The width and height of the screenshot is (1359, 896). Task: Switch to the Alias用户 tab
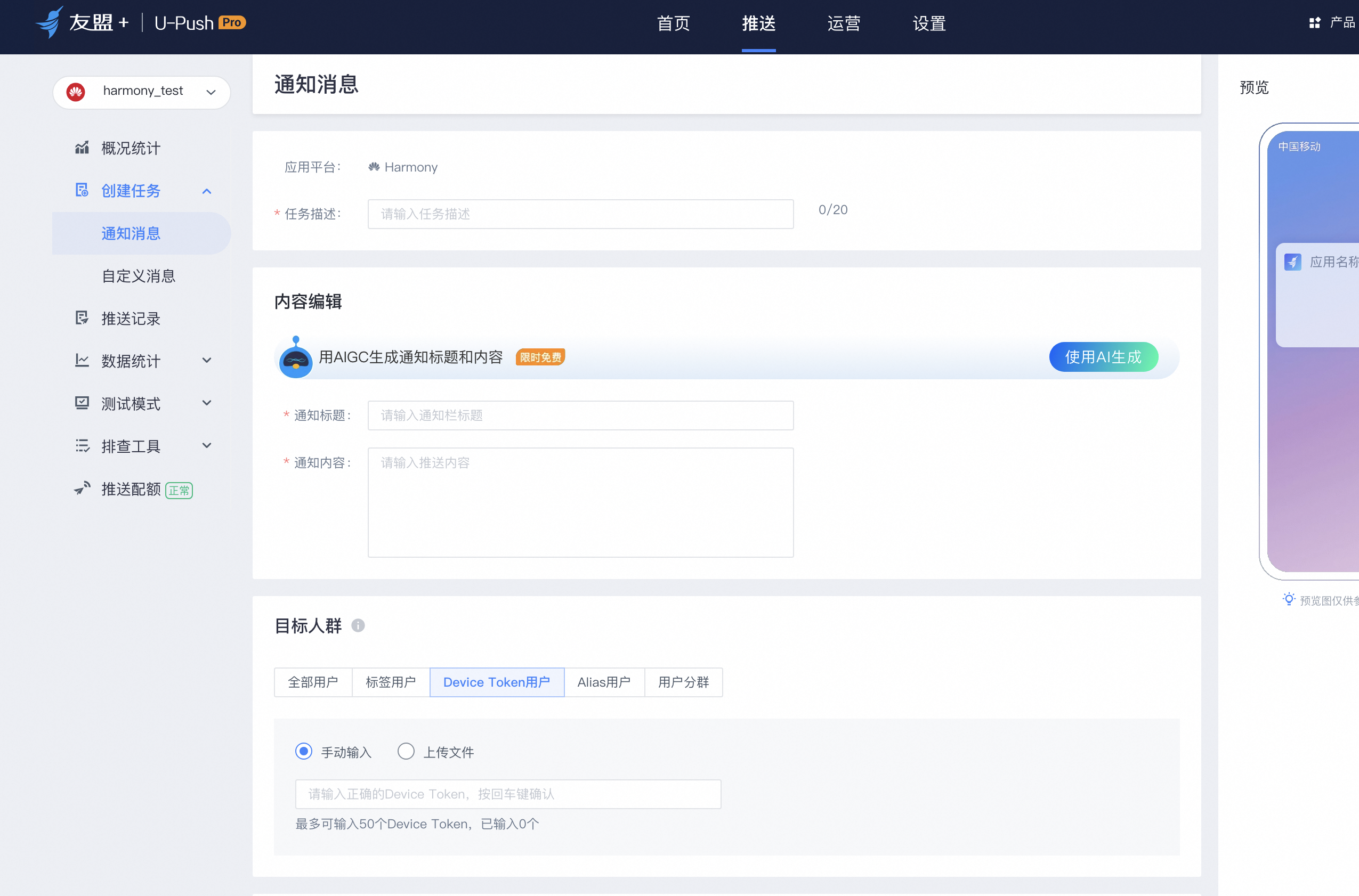(x=604, y=682)
